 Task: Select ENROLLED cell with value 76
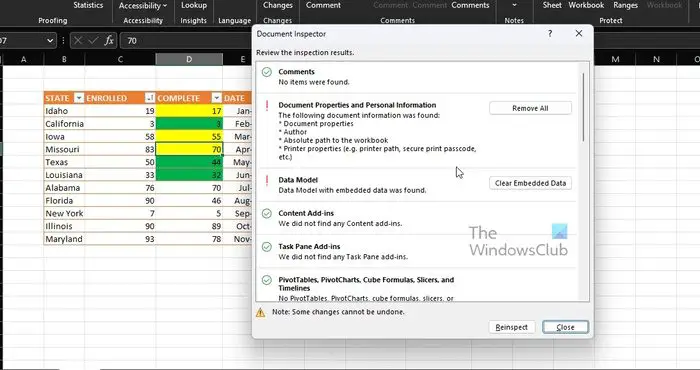pos(120,188)
